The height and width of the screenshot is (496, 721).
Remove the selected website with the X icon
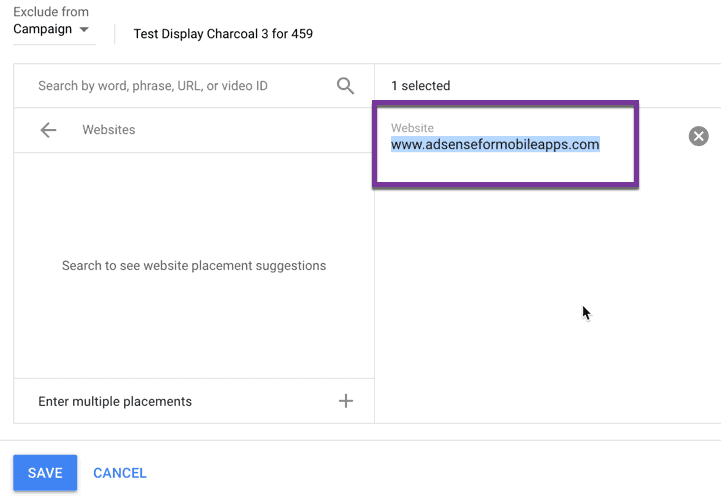point(698,136)
